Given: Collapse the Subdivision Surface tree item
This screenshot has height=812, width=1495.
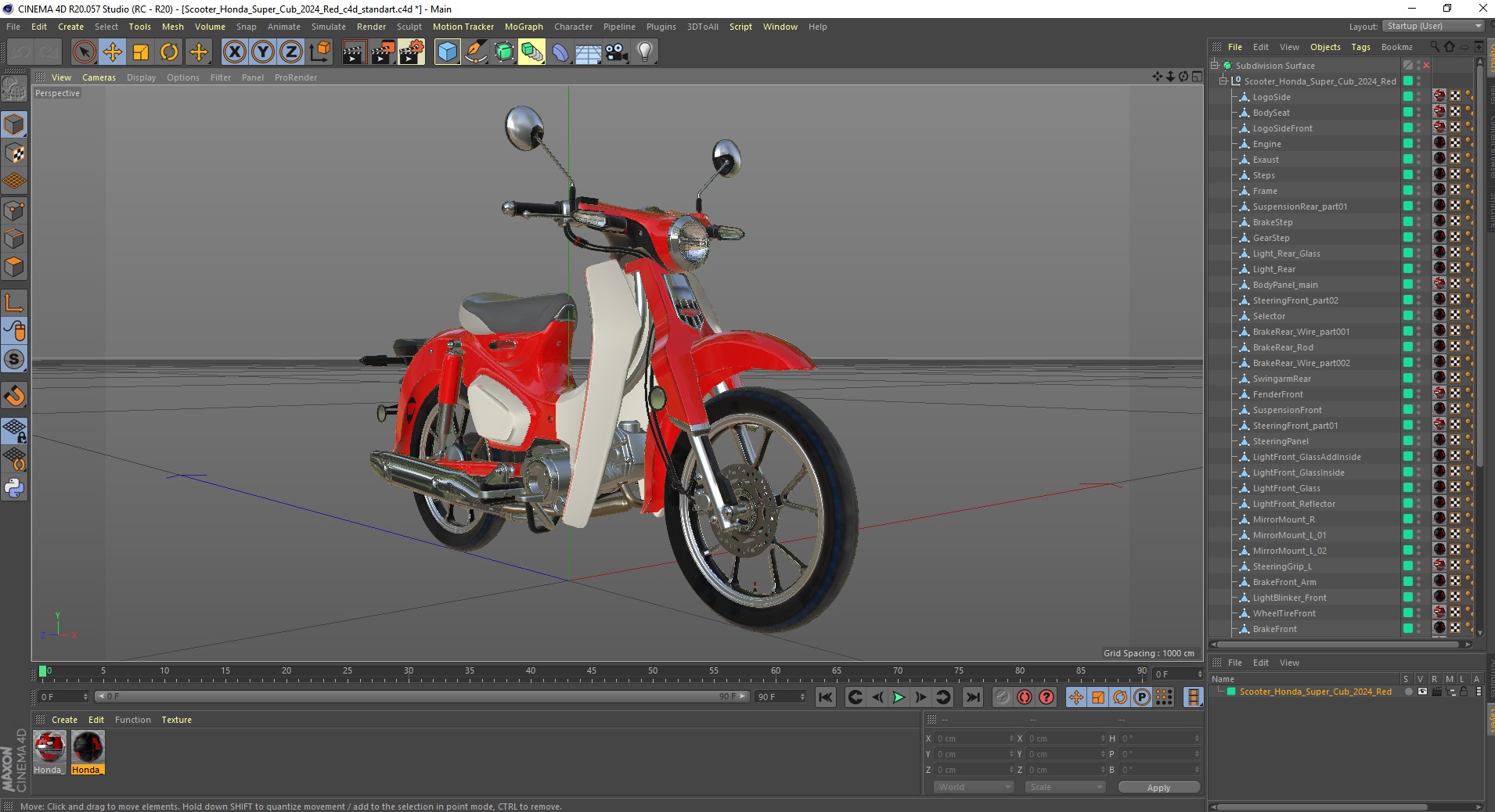Looking at the screenshot, I should point(1215,66).
